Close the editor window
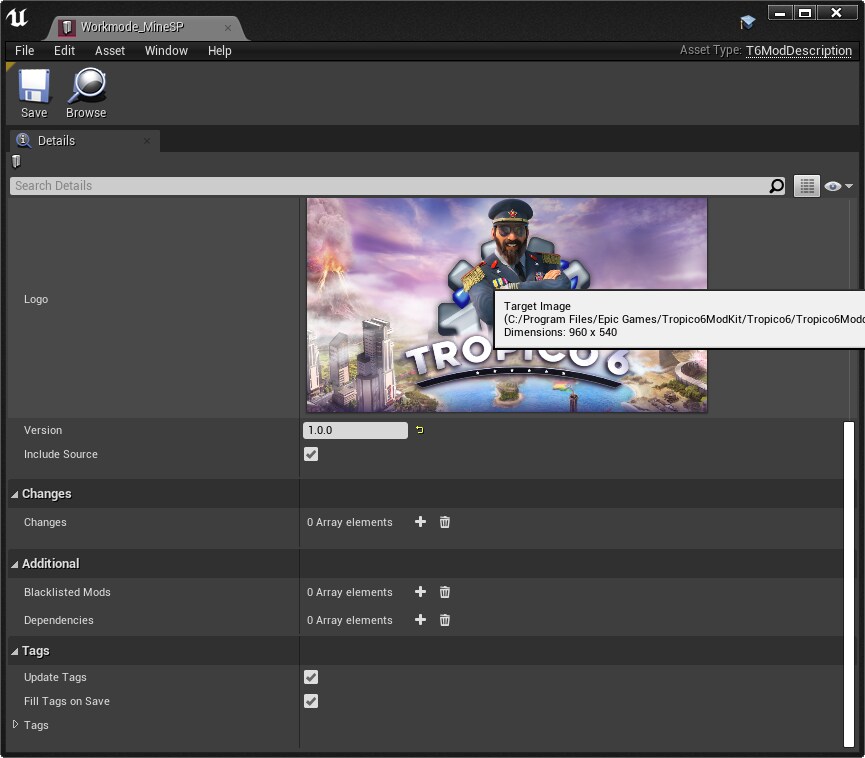This screenshot has height=758, width=865. (837, 13)
